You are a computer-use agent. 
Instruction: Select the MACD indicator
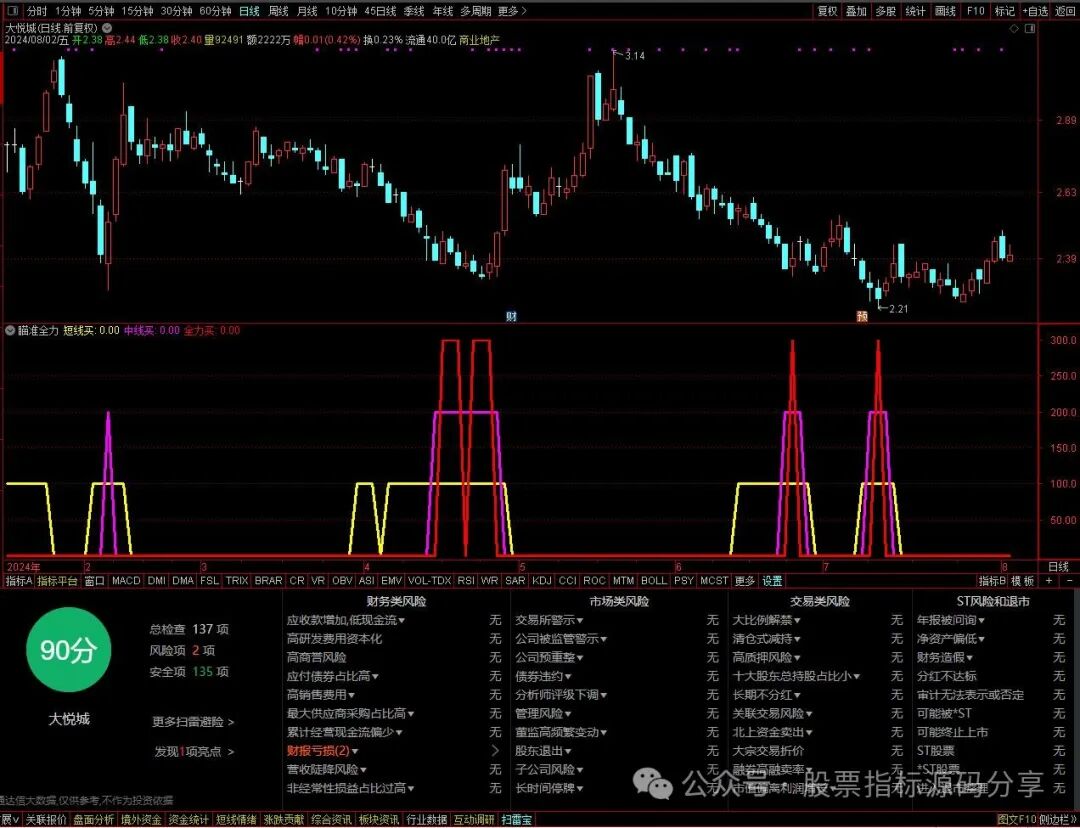[126, 581]
